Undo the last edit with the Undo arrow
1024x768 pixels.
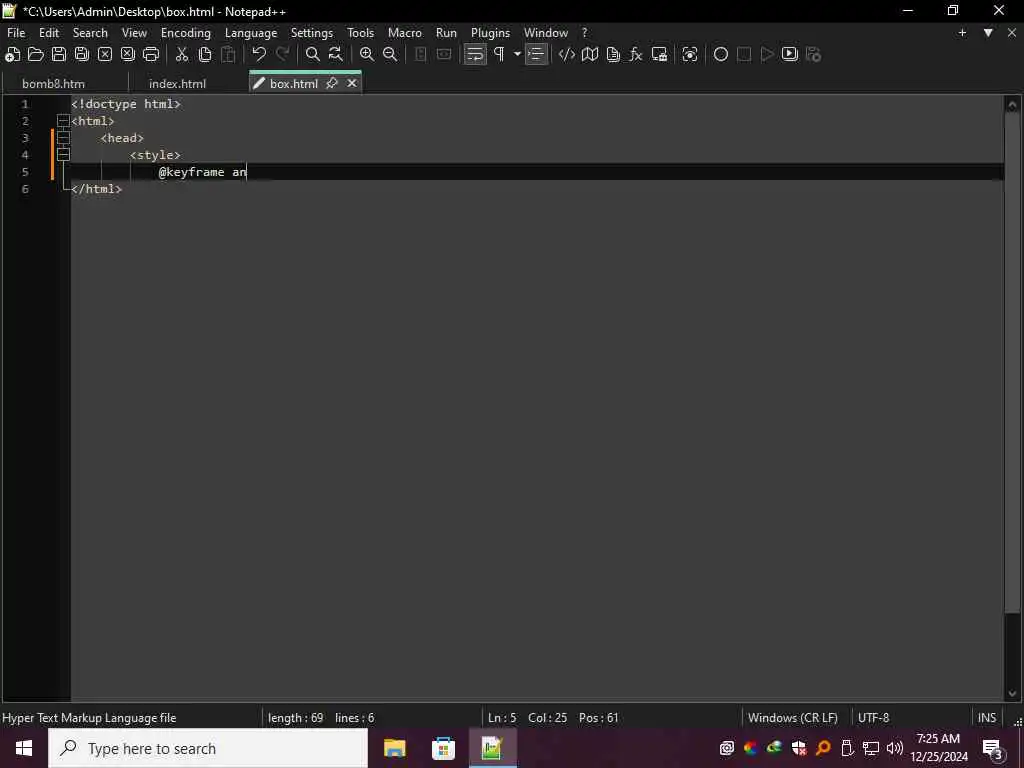(259, 55)
